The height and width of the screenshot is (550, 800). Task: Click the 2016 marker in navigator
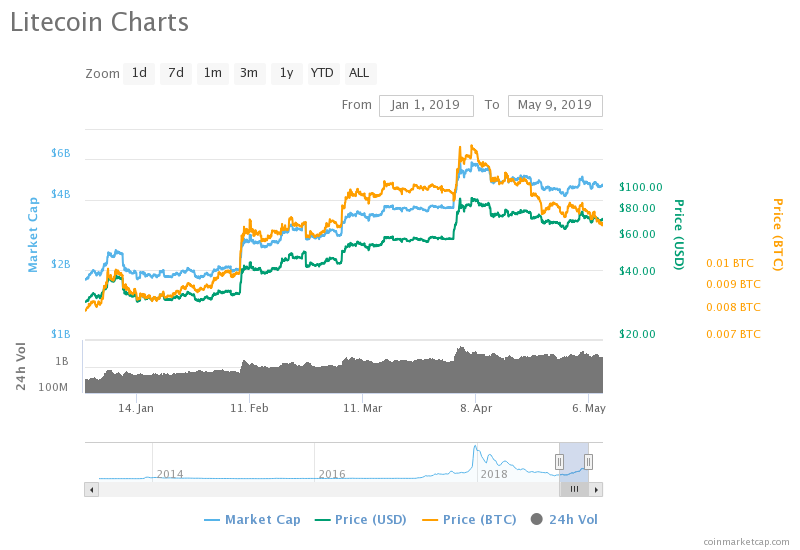pos(332,474)
